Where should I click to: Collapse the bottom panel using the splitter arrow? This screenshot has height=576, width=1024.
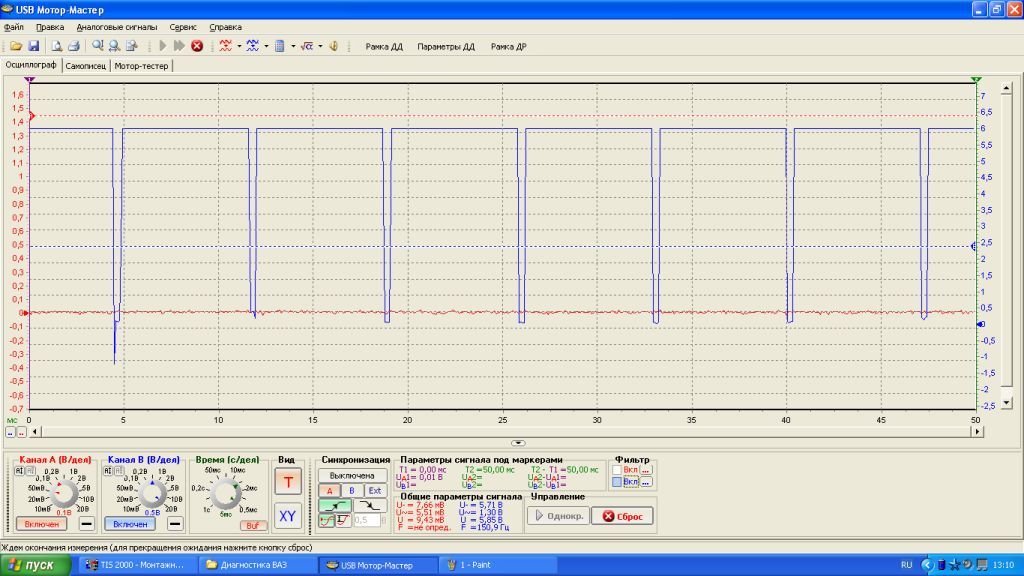pyautogui.click(x=518, y=443)
